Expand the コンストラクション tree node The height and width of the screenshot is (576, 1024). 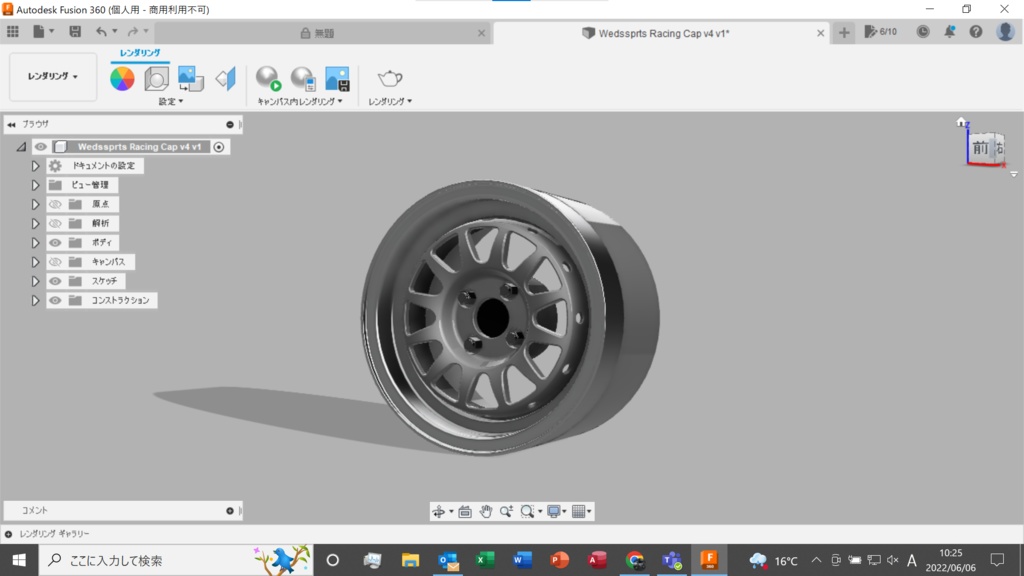(35, 300)
